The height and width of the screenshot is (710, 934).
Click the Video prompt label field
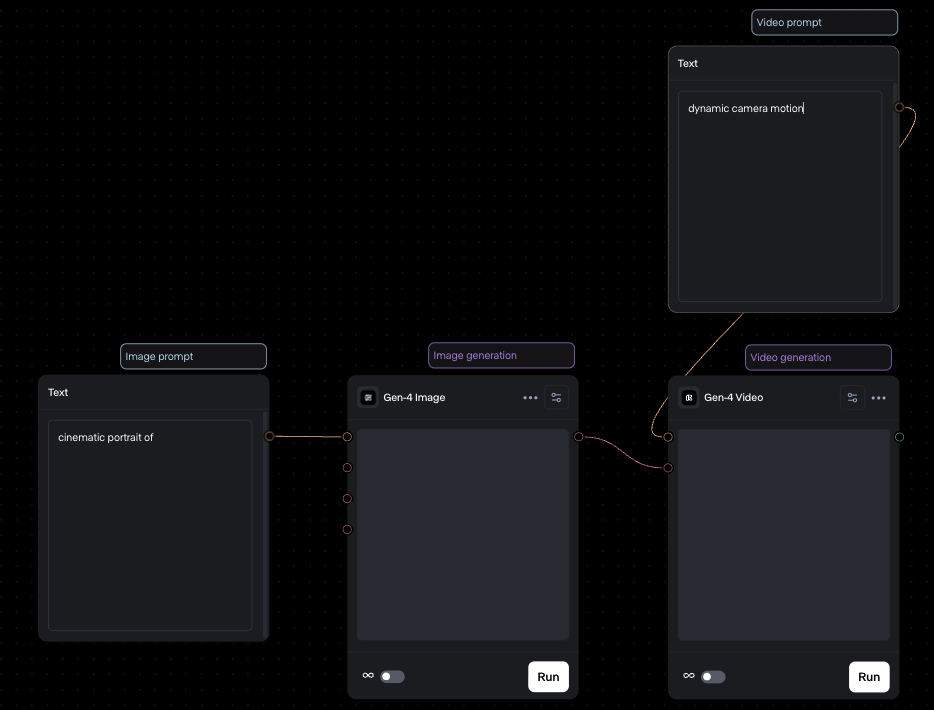click(824, 23)
